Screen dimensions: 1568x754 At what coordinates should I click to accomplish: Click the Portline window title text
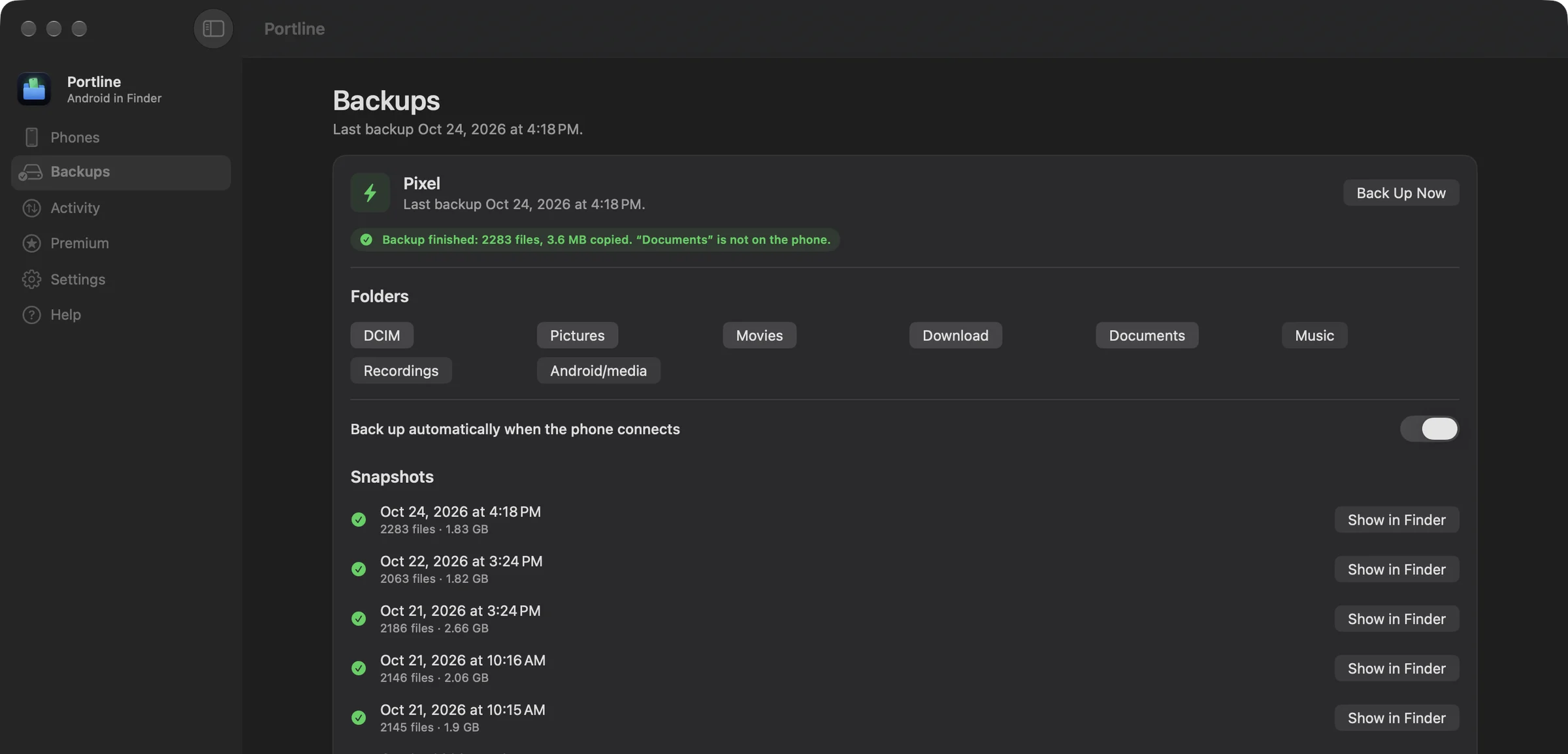[294, 28]
